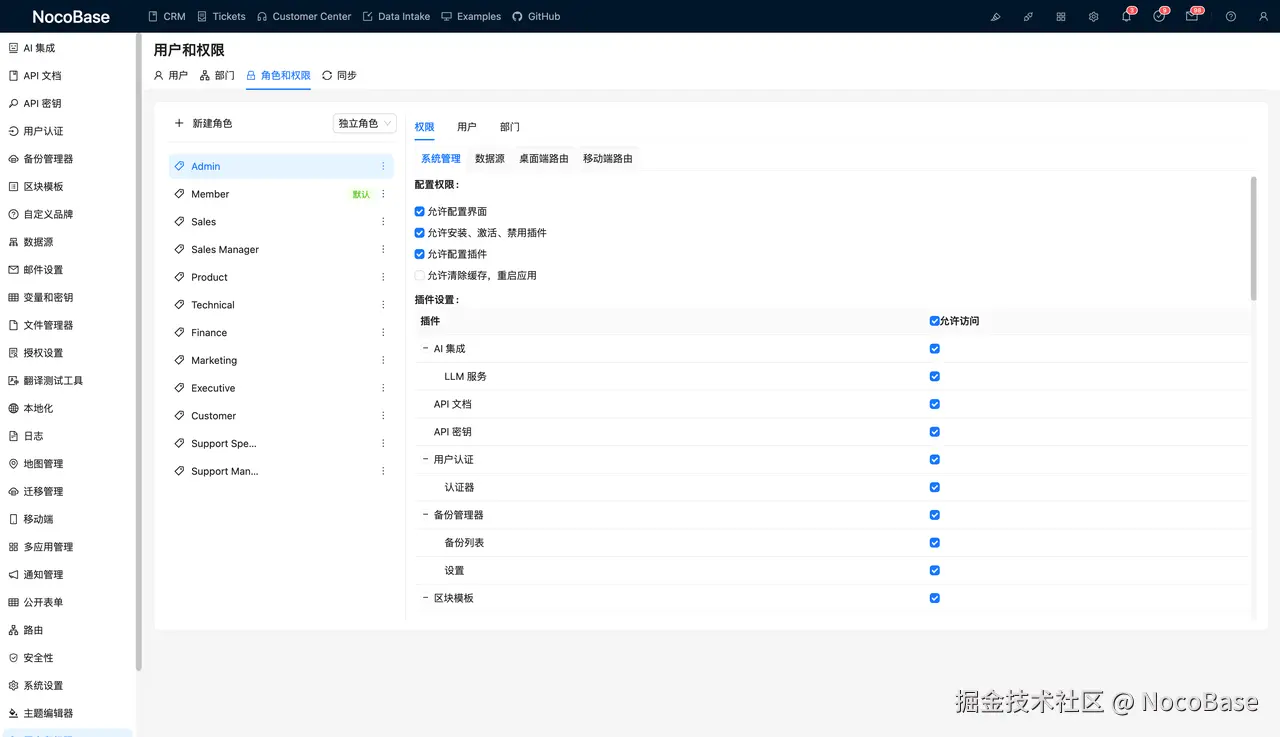The width and height of the screenshot is (1280, 737).
Task: Open the 独立角色 dropdown
Action: 365,123
